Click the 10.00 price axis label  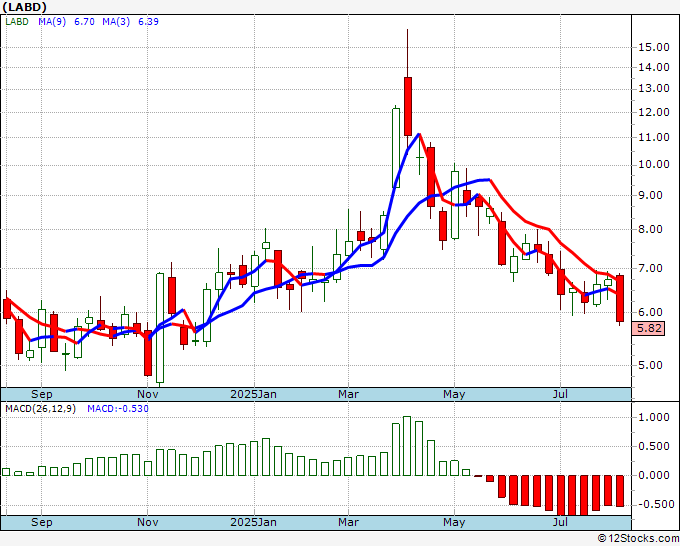coord(654,164)
